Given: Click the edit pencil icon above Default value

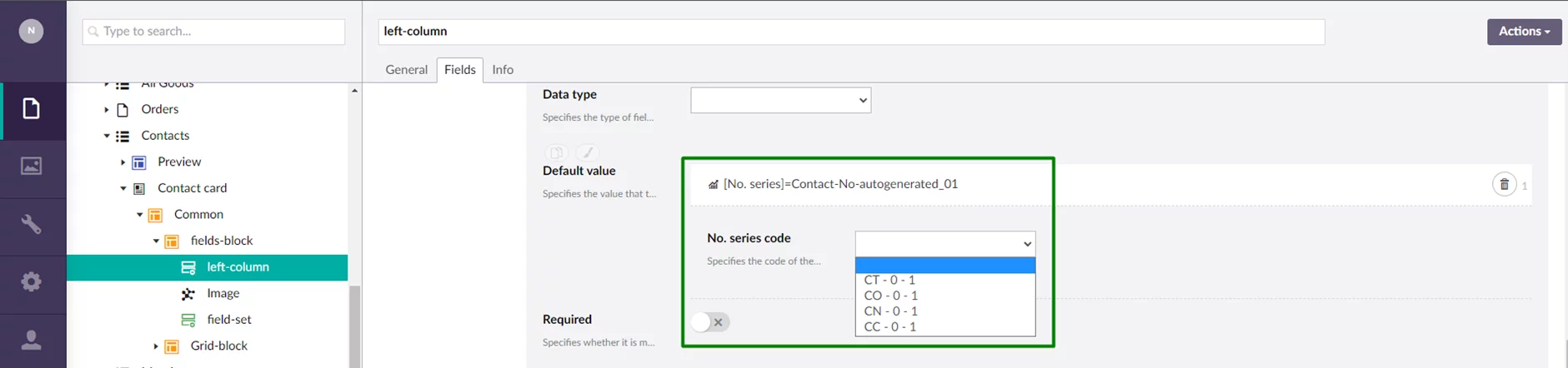Looking at the screenshot, I should point(587,152).
